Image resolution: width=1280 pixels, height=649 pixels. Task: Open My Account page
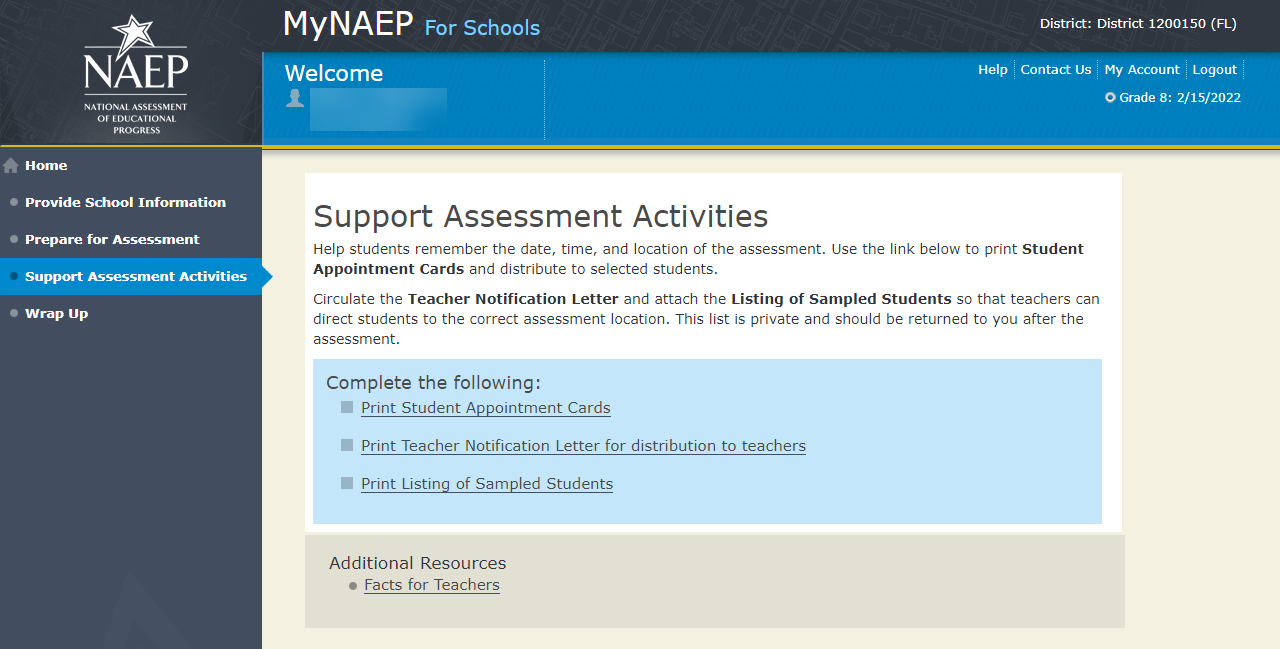click(x=1142, y=70)
